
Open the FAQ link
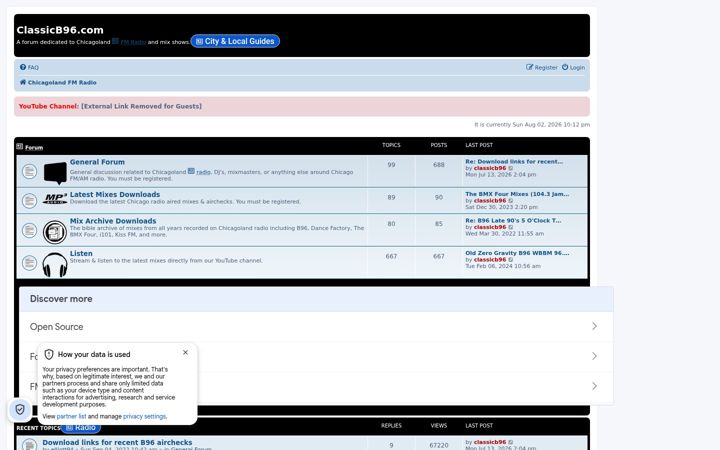33,68
